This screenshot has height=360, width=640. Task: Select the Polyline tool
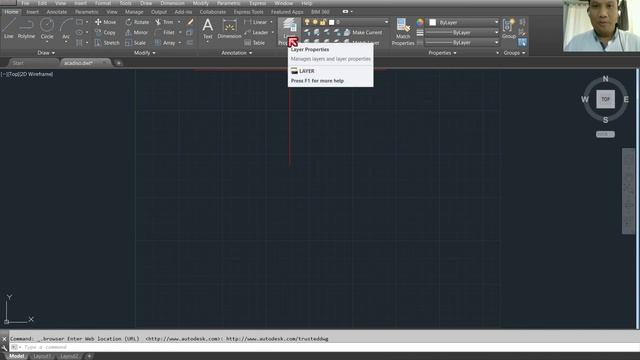(x=26, y=29)
